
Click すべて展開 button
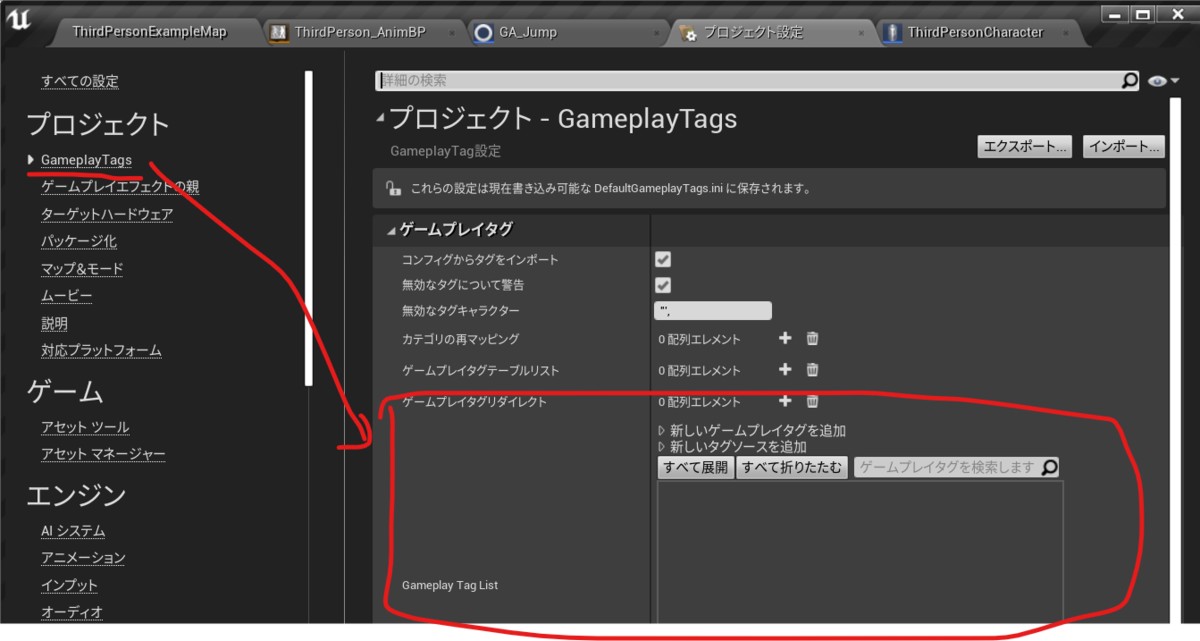(x=695, y=468)
